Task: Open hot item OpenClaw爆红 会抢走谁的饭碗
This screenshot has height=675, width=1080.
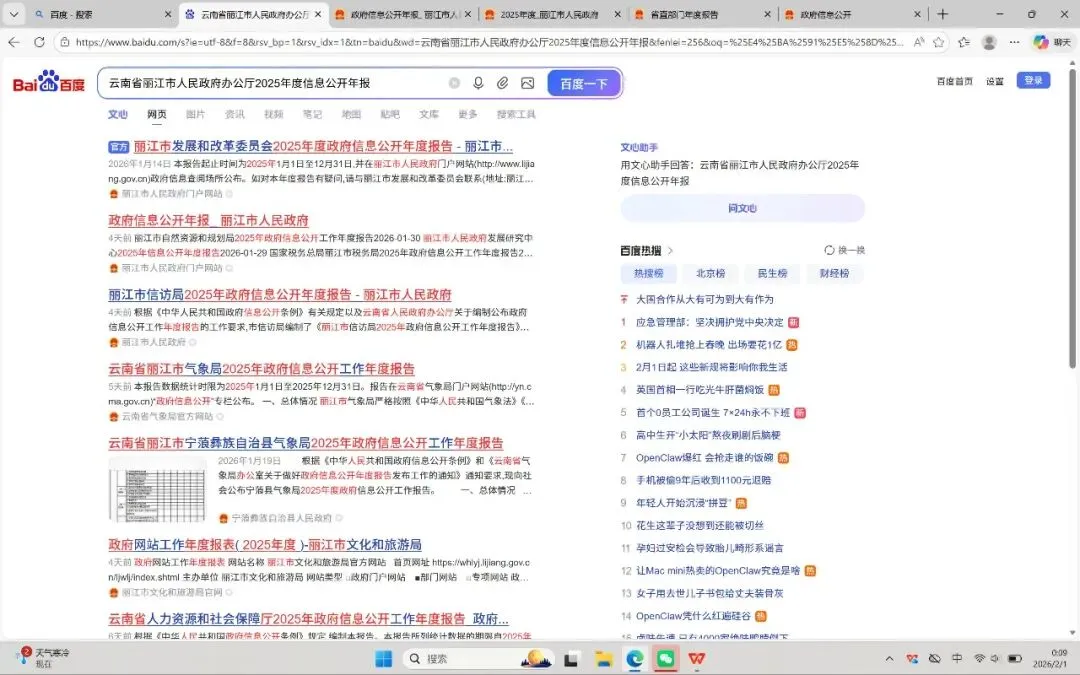Action: click(x=705, y=458)
